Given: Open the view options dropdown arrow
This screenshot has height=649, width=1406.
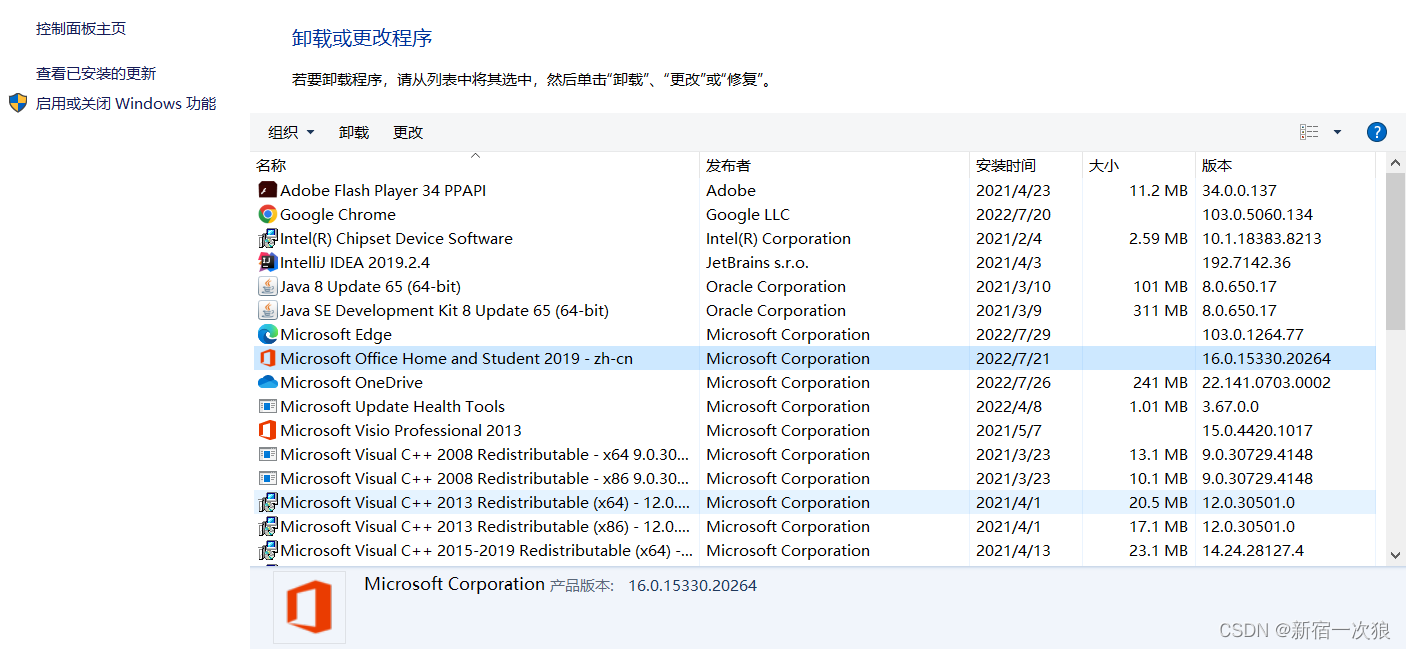Looking at the screenshot, I should coord(1337,132).
